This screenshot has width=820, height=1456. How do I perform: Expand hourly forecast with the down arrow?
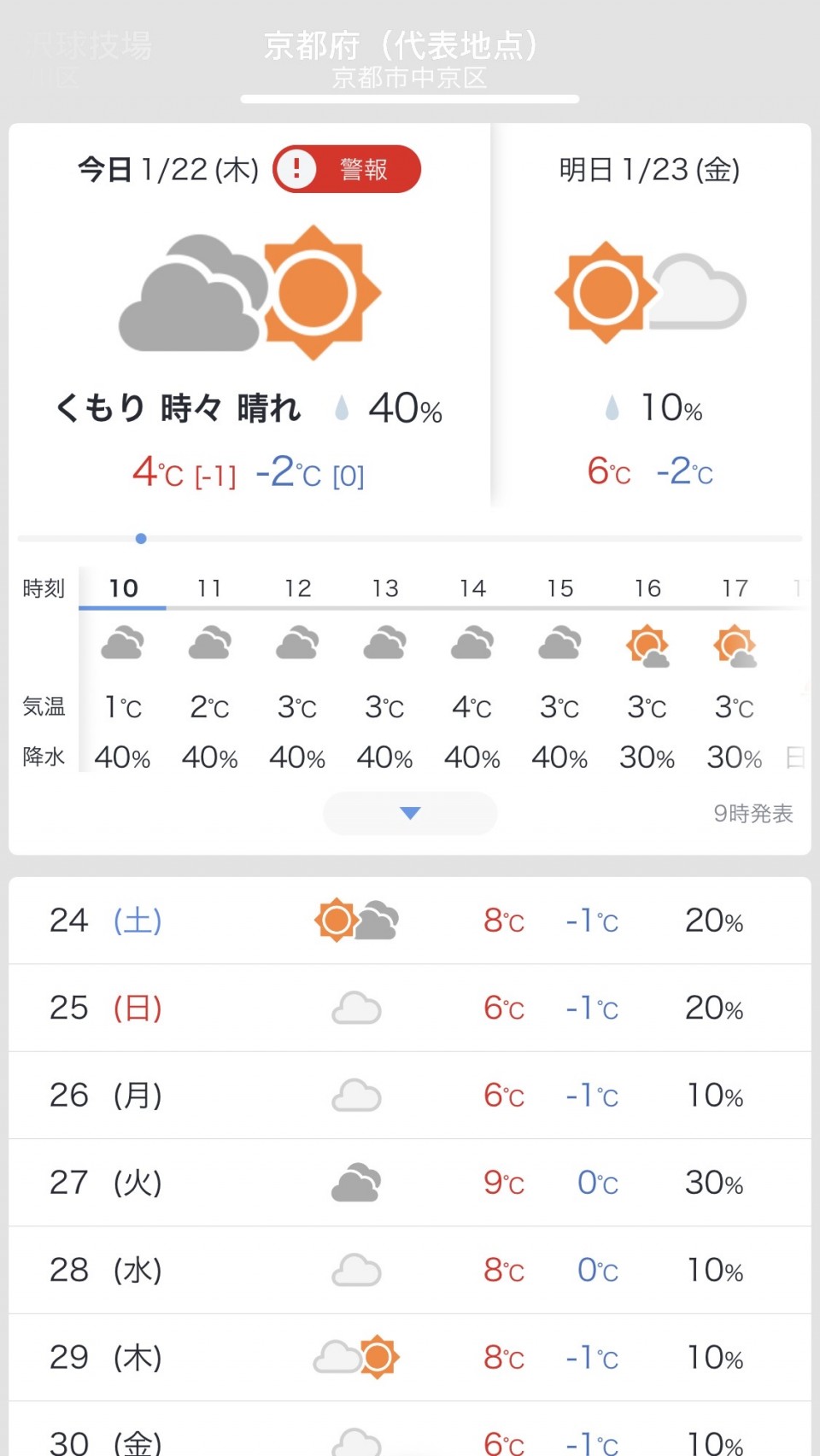[410, 813]
